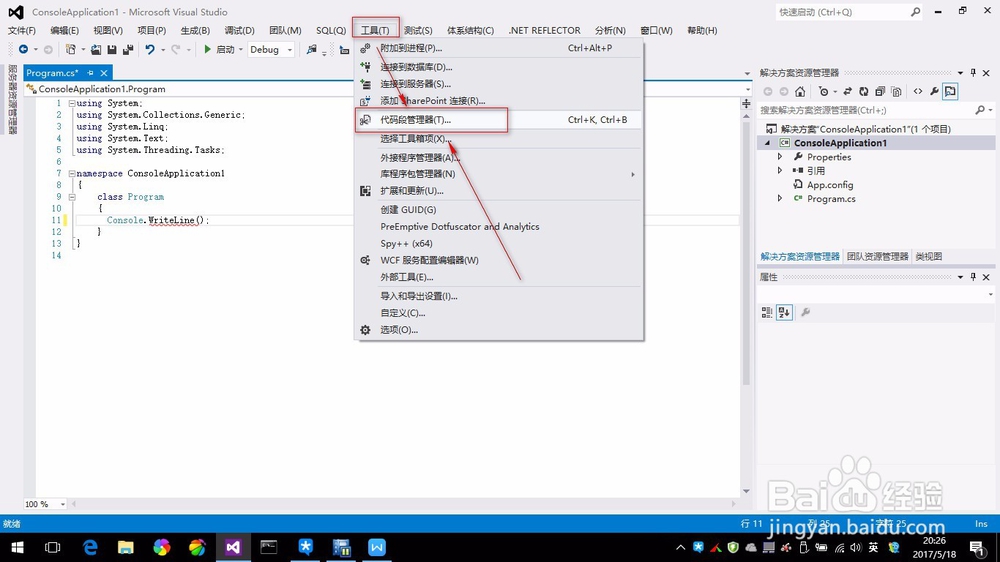Screen dimensions: 1000x562
Task: Click the Open File toolbar icon
Action: point(96,49)
